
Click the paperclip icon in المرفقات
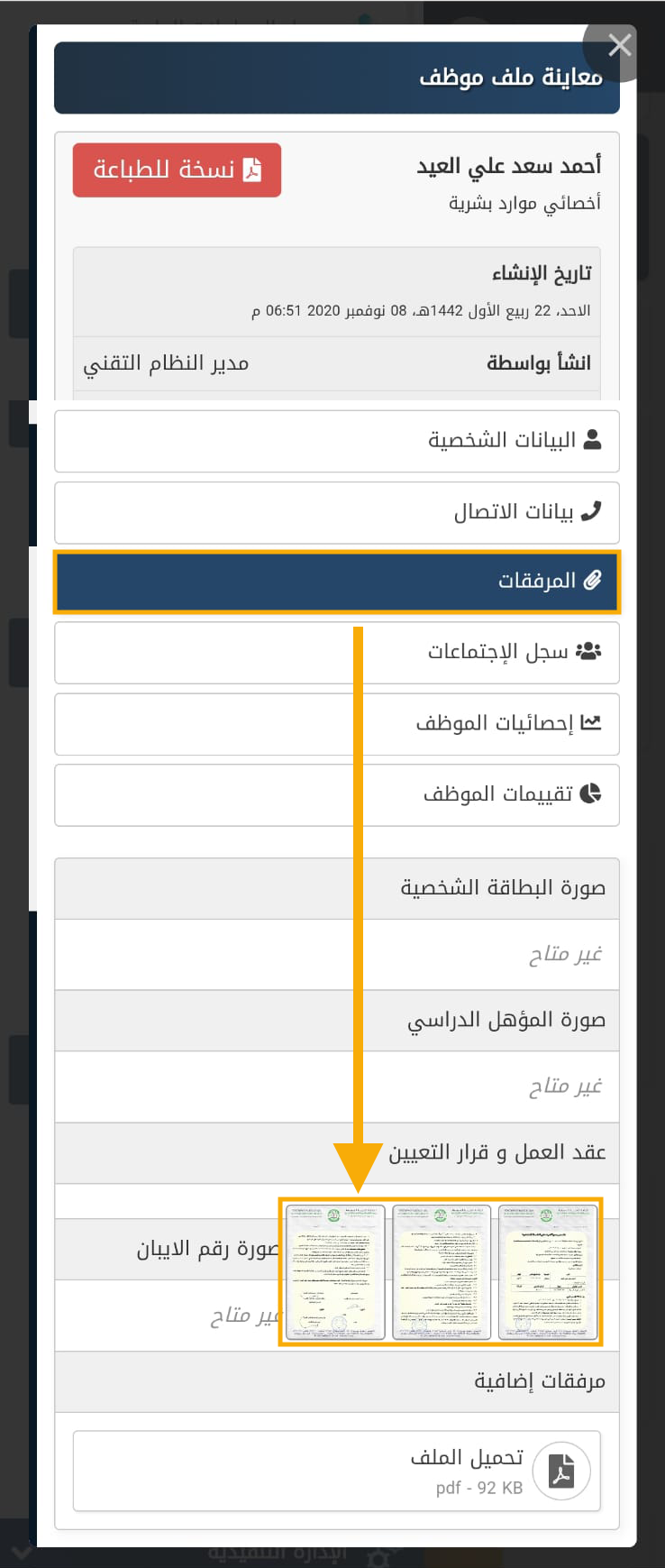point(592,580)
